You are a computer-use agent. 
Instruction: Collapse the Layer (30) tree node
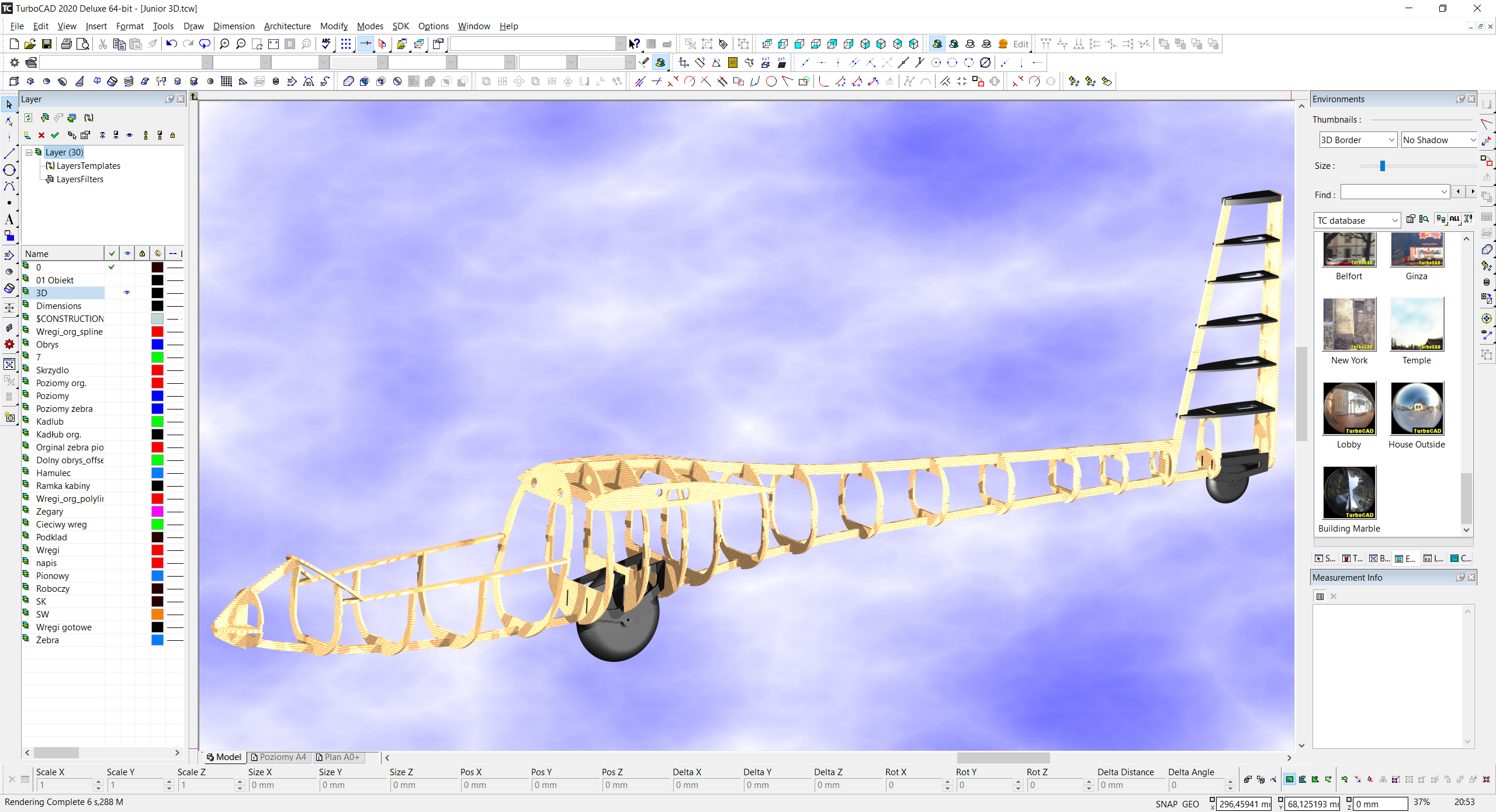(x=29, y=152)
